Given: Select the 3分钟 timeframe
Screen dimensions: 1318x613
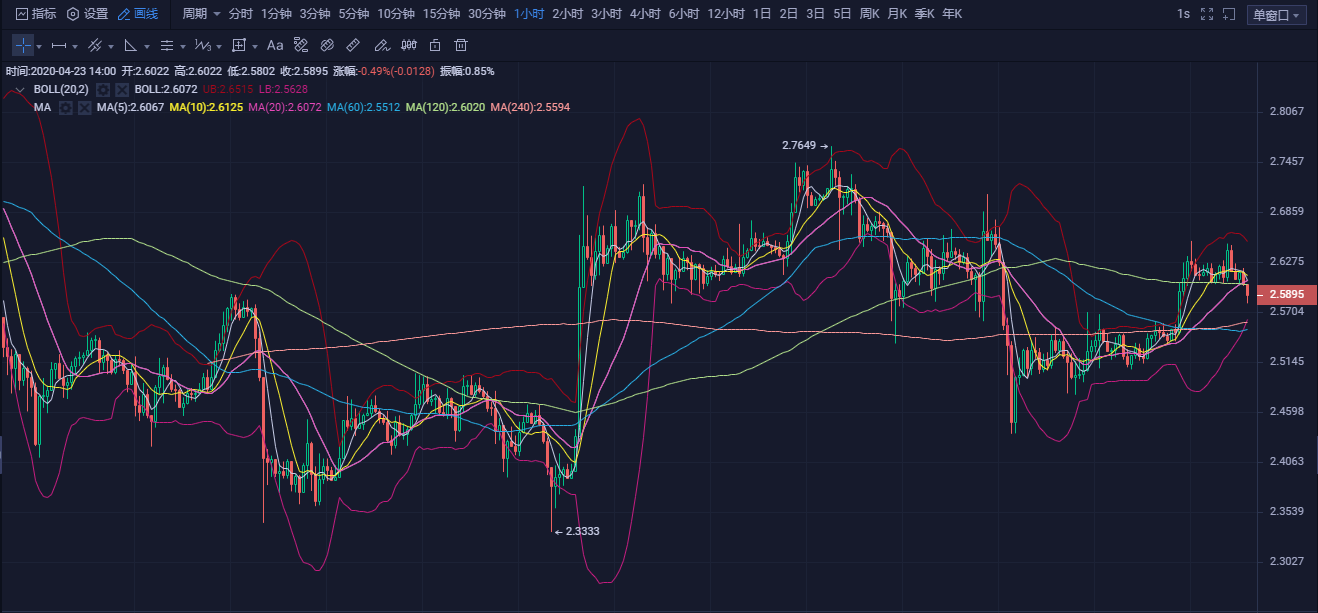Looking at the screenshot, I should point(315,14).
